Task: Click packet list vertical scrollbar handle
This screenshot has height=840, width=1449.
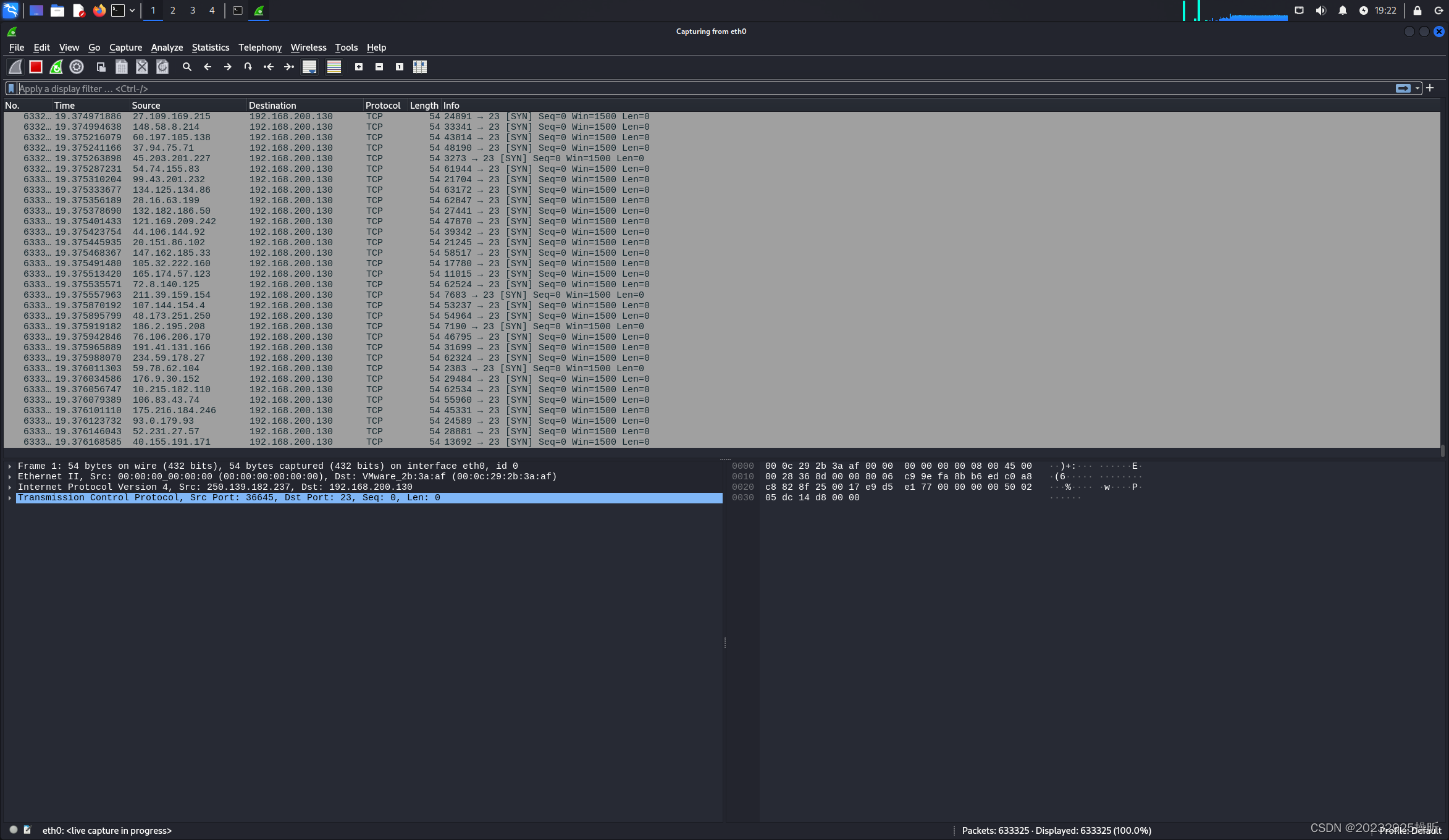Action: click(1443, 451)
